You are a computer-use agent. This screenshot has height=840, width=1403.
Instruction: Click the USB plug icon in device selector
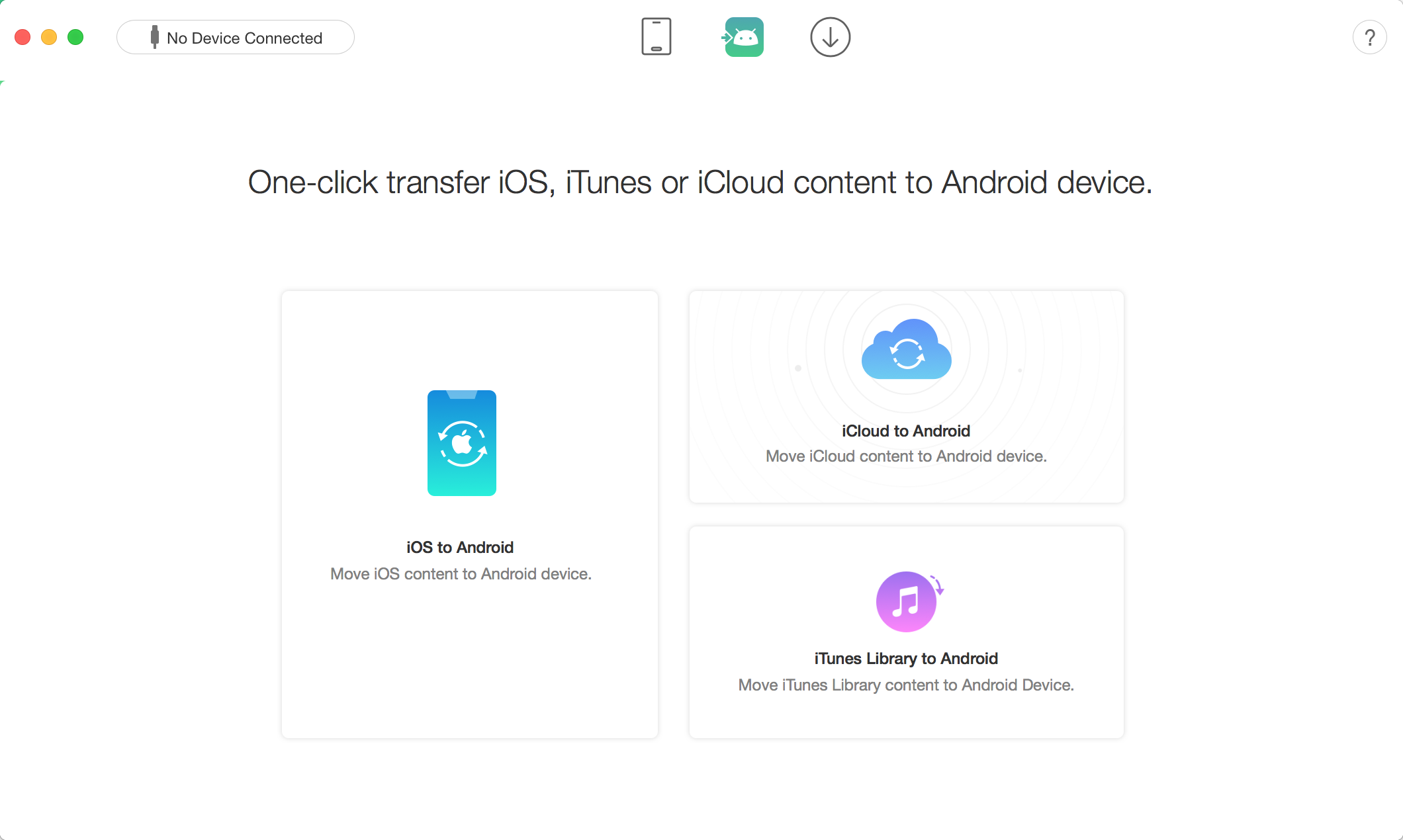click(x=154, y=38)
